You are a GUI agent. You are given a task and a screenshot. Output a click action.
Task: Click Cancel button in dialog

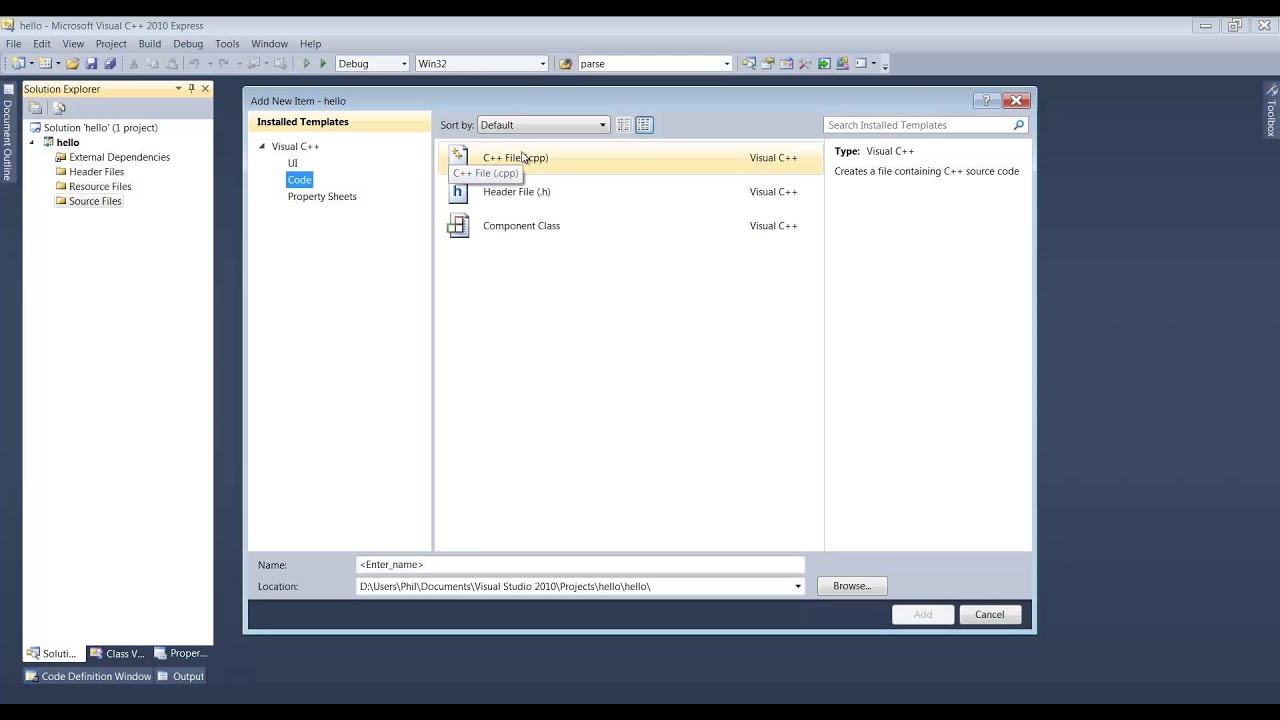990,615
